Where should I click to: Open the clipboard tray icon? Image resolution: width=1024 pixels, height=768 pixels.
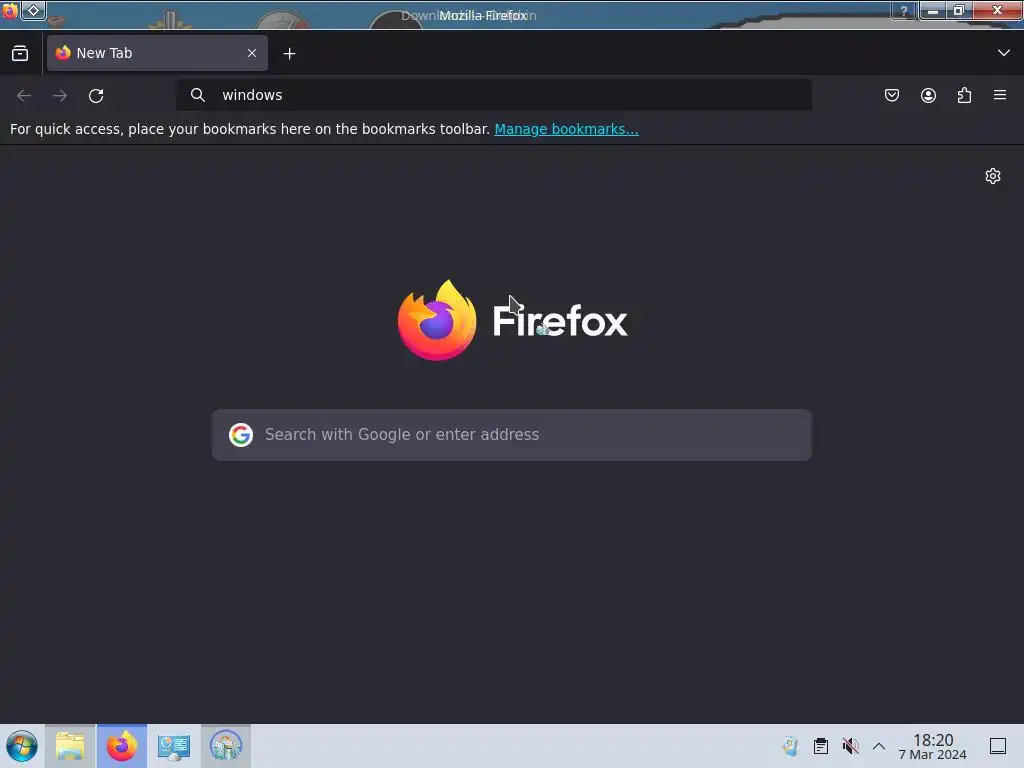pyautogui.click(x=821, y=746)
